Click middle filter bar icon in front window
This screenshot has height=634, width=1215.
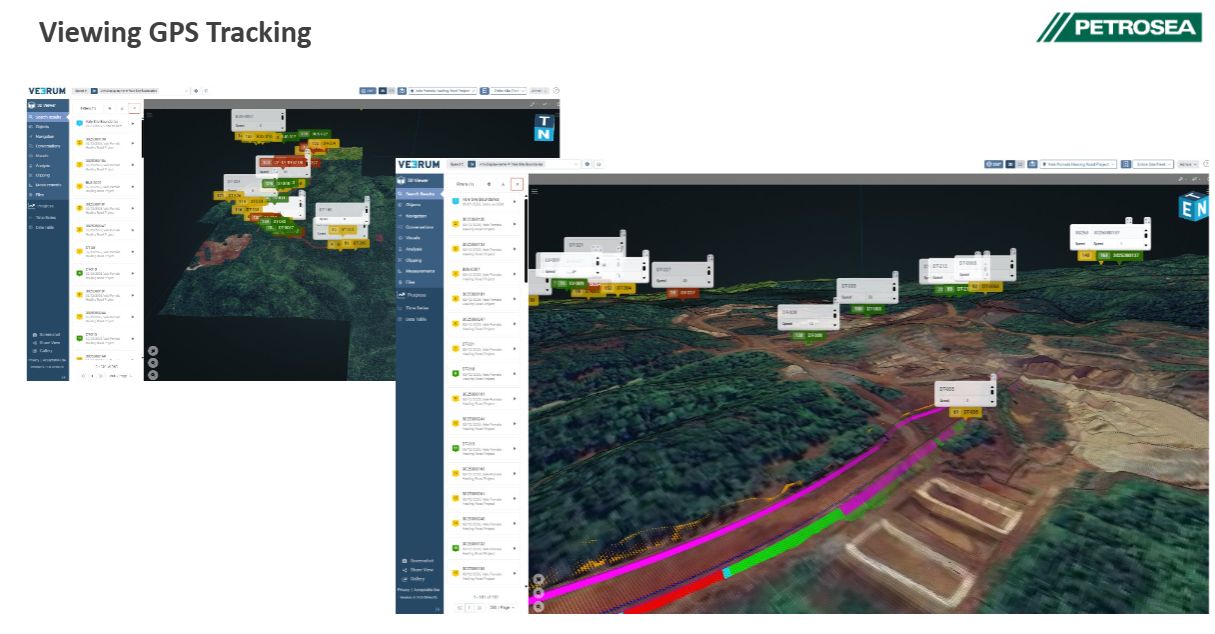pyautogui.click(x=503, y=184)
